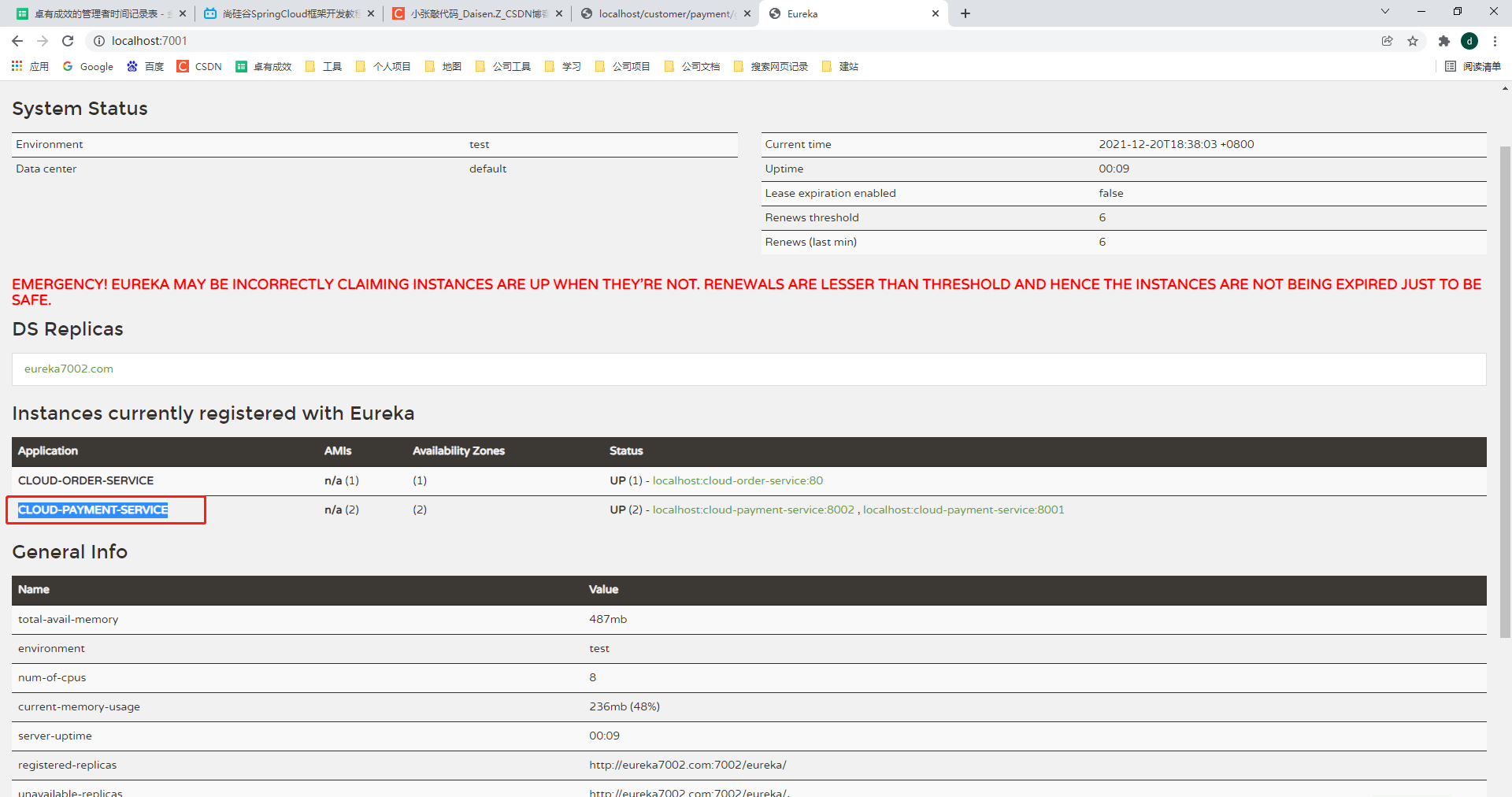Click the page vertical scrollbar thumb
This screenshot has height=797, width=1512.
(1505, 391)
